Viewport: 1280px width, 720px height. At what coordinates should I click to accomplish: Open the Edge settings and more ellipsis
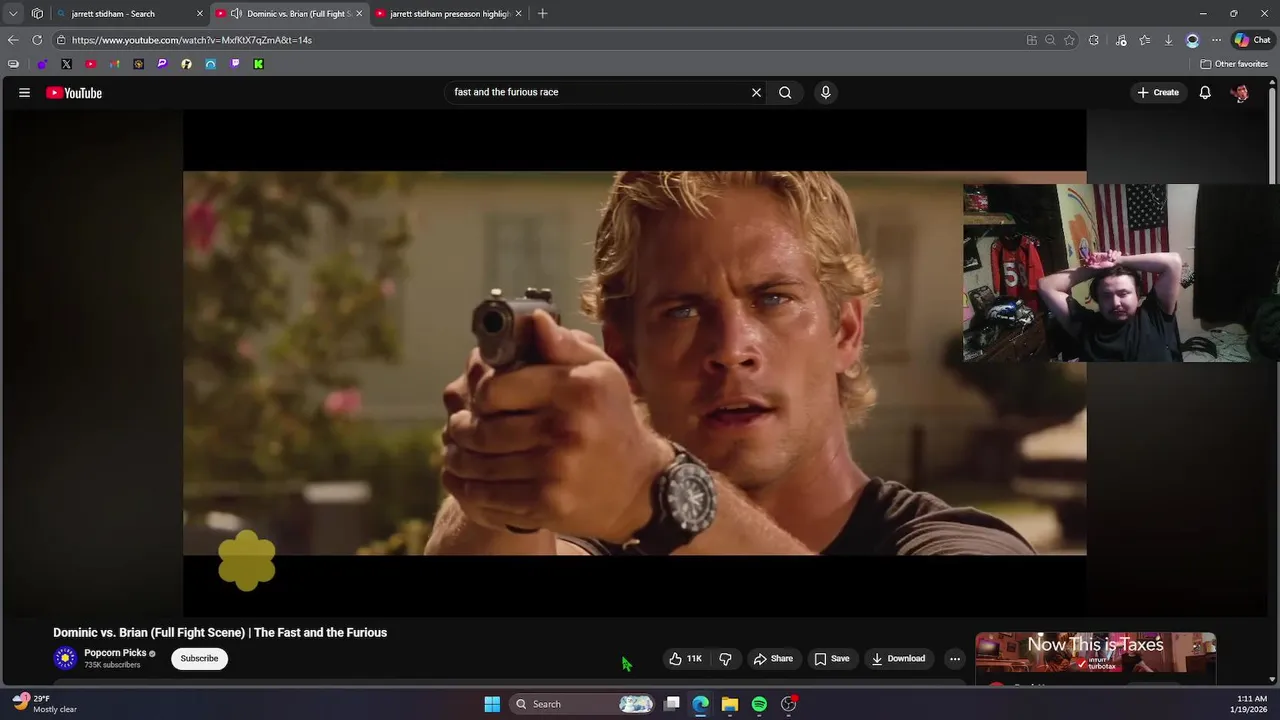[x=1216, y=40]
